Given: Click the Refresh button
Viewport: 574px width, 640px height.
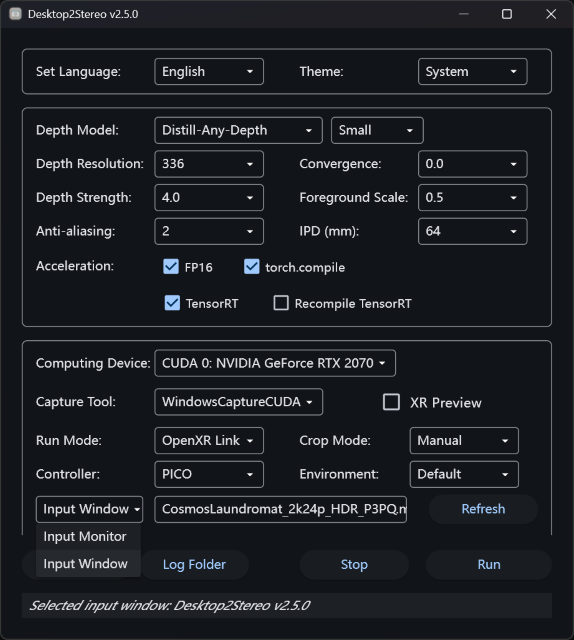Looking at the screenshot, I should coord(483,509).
